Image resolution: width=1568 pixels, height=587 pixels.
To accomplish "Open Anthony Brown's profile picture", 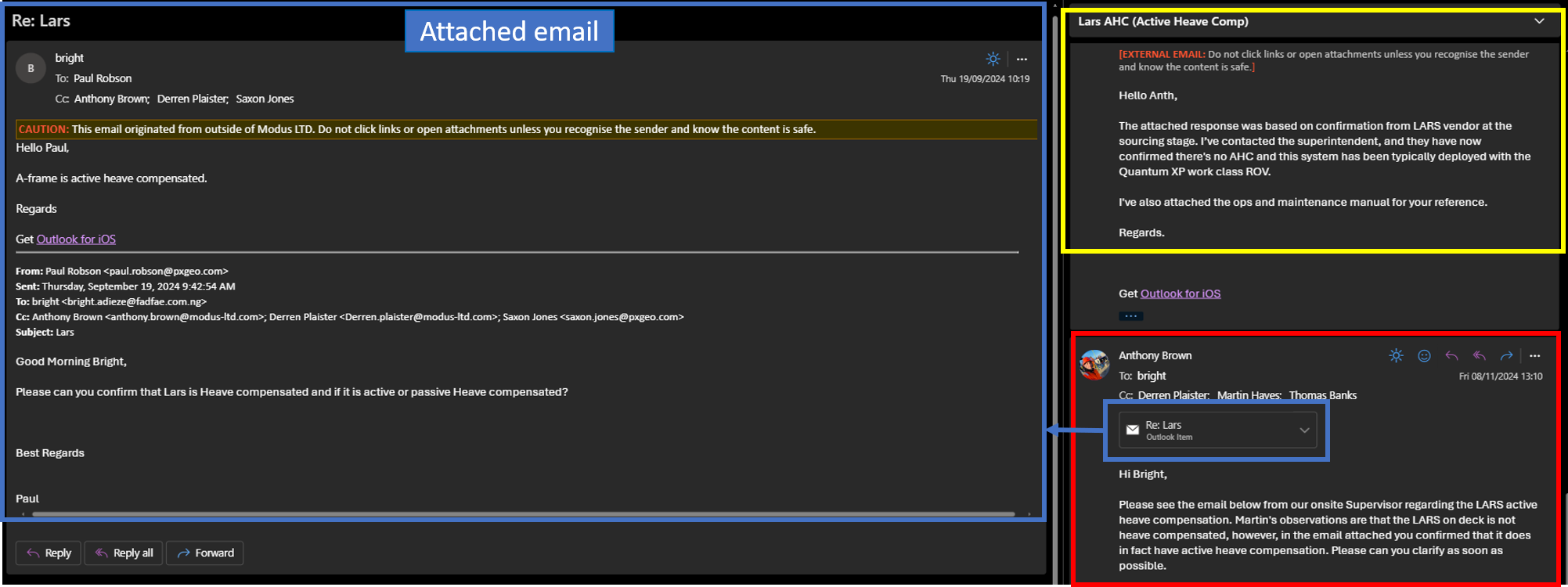I will [x=1094, y=365].
